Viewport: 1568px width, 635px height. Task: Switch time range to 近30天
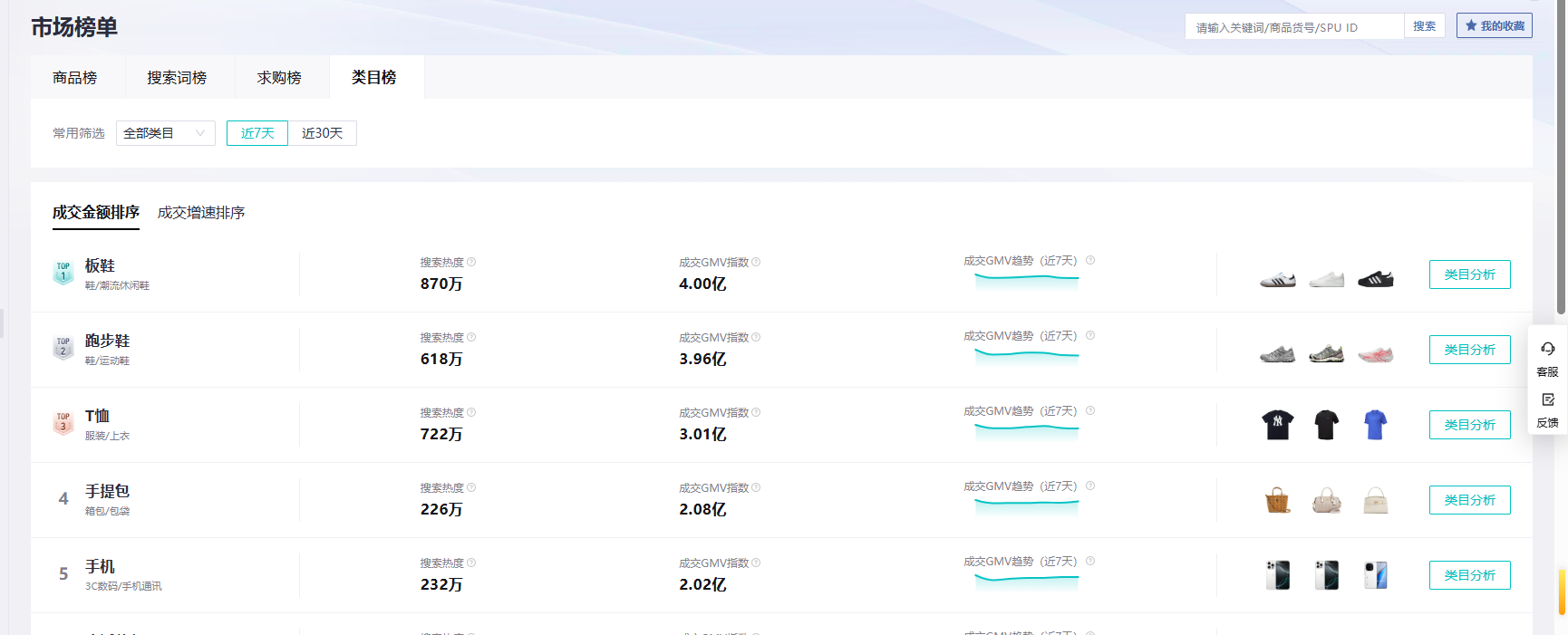pos(322,133)
